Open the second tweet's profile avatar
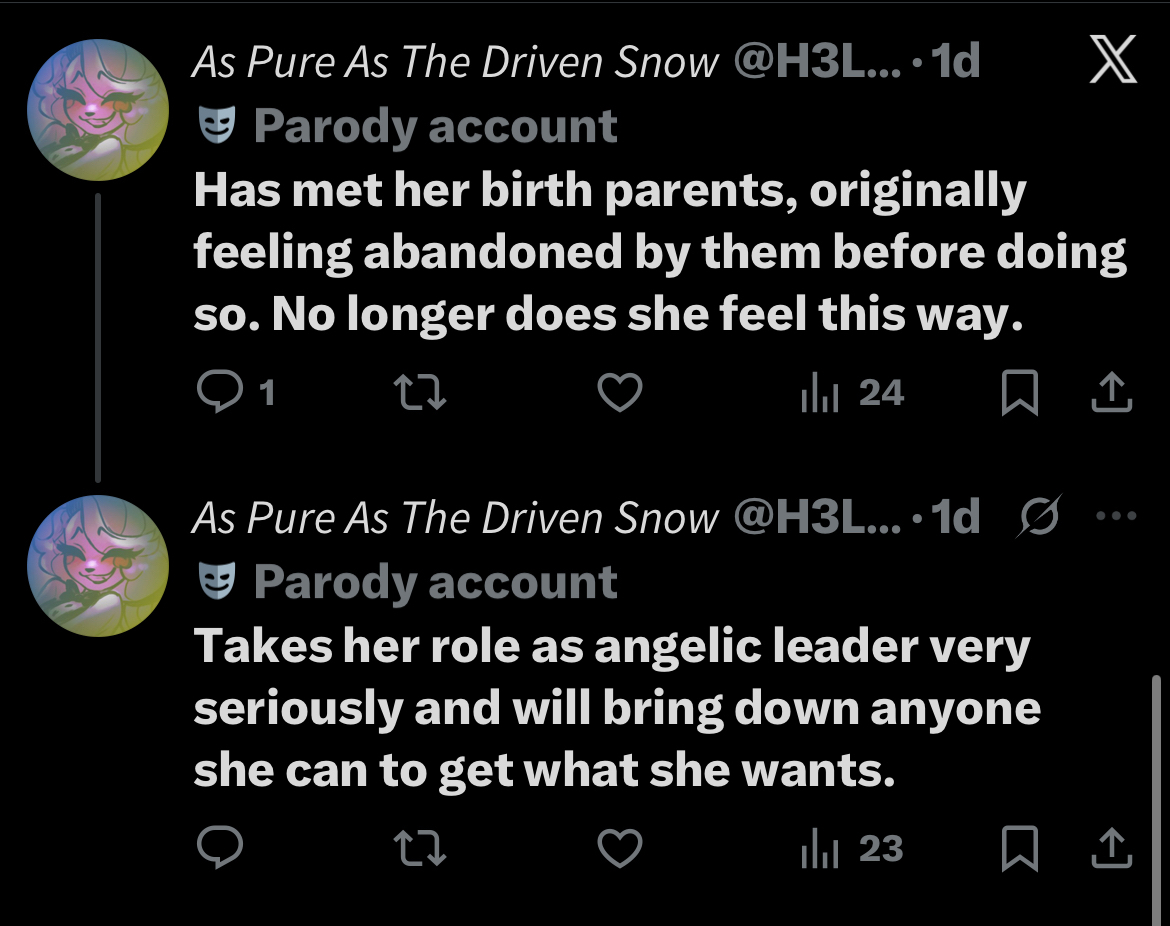 (x=97, y=566)
